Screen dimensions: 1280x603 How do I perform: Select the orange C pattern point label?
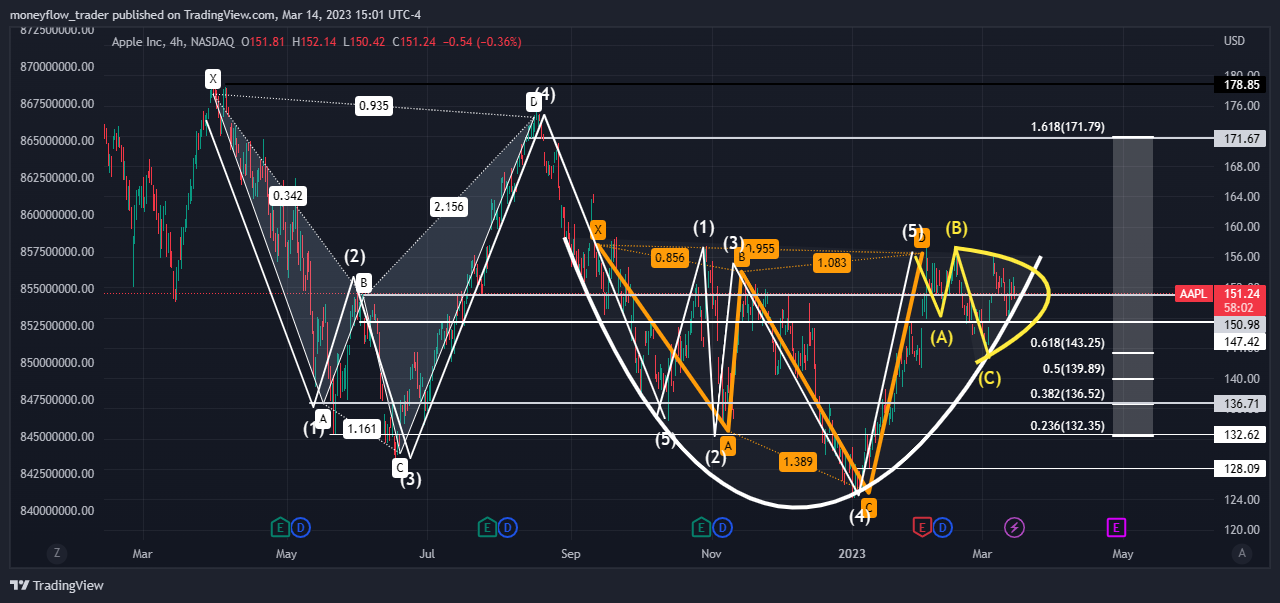click(x=868, y=508)
